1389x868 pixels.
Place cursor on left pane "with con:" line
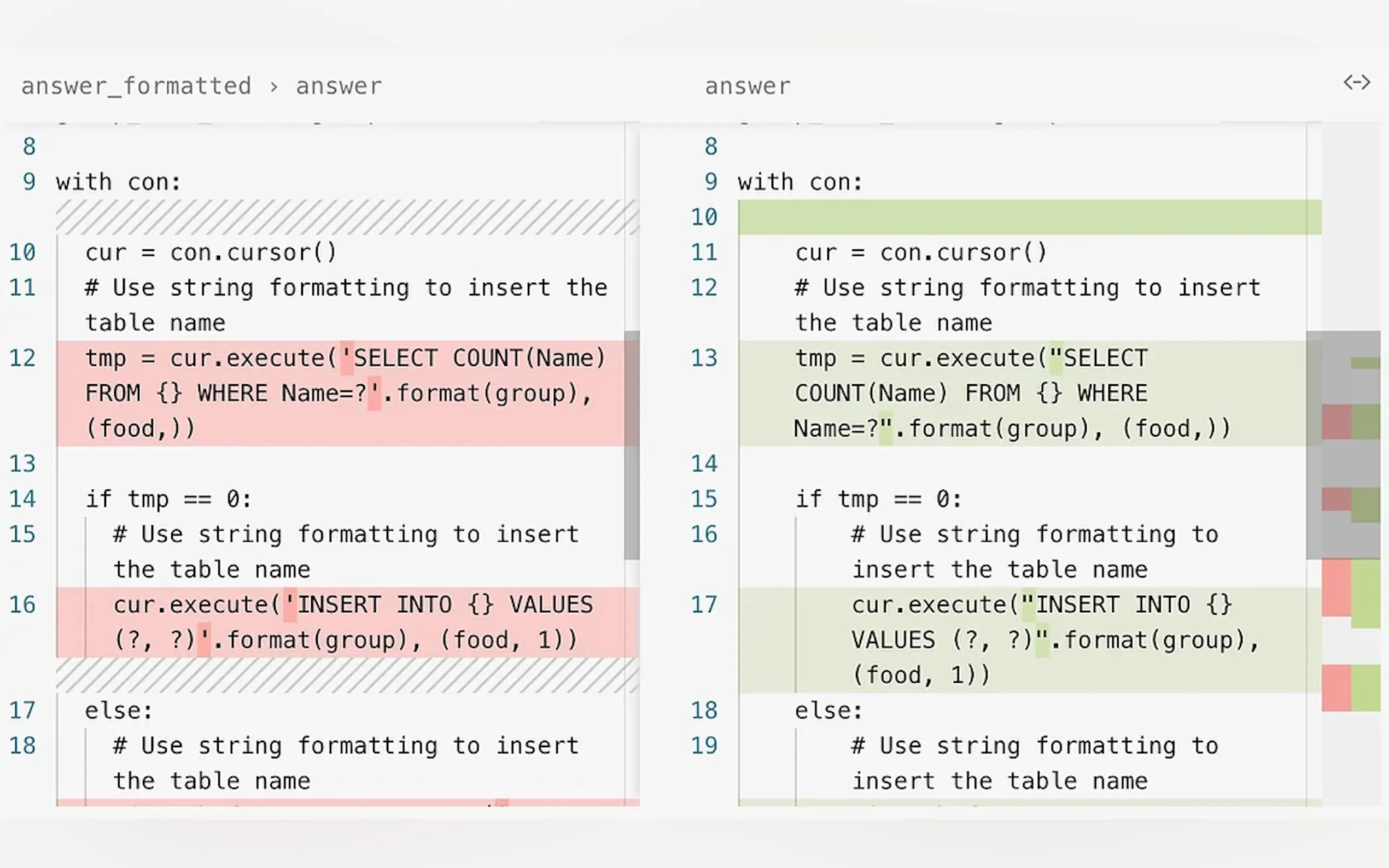[118, 182]
